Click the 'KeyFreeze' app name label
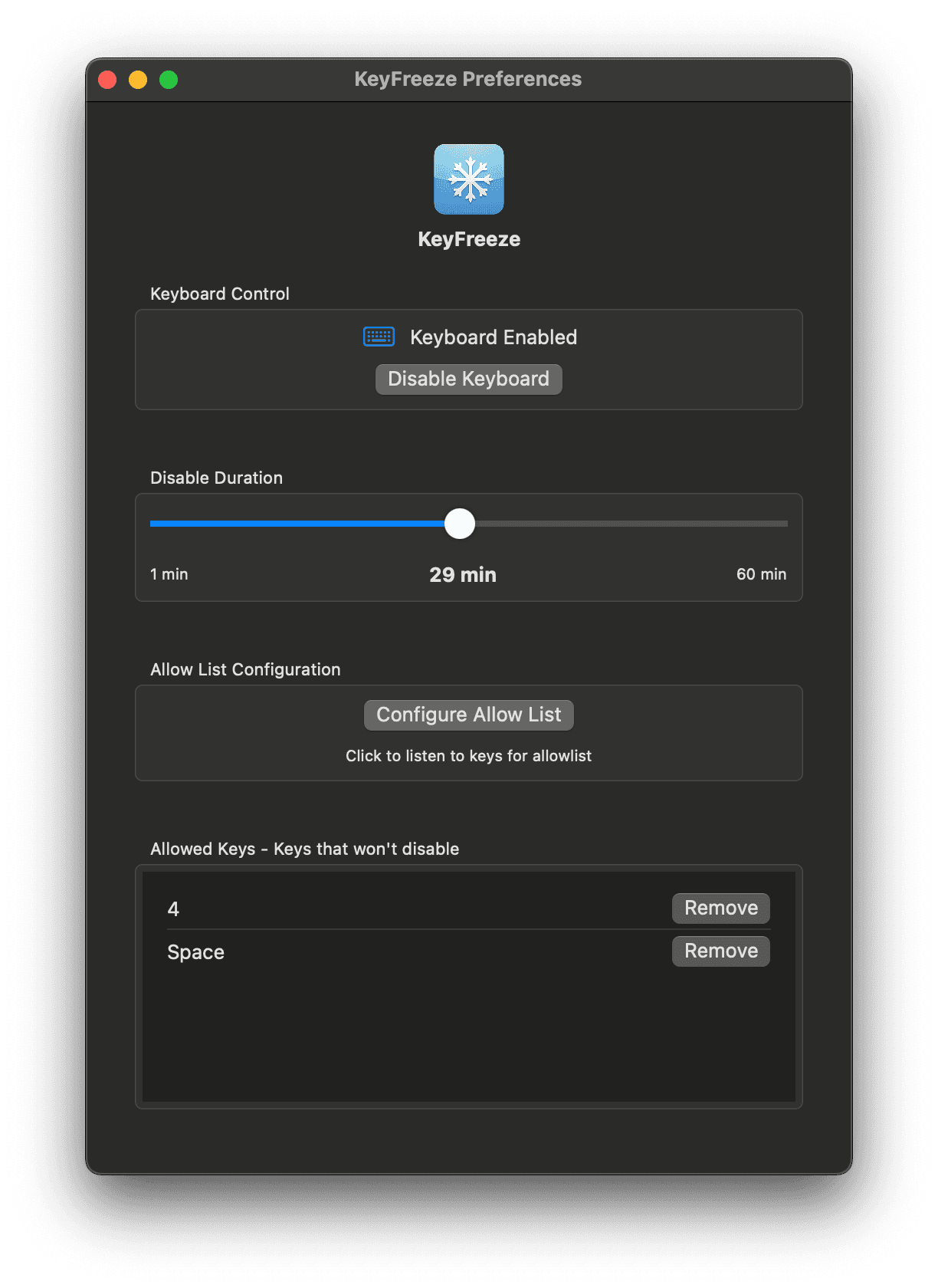The width and height of the screenshot is (938, 1288). (469, 239)
